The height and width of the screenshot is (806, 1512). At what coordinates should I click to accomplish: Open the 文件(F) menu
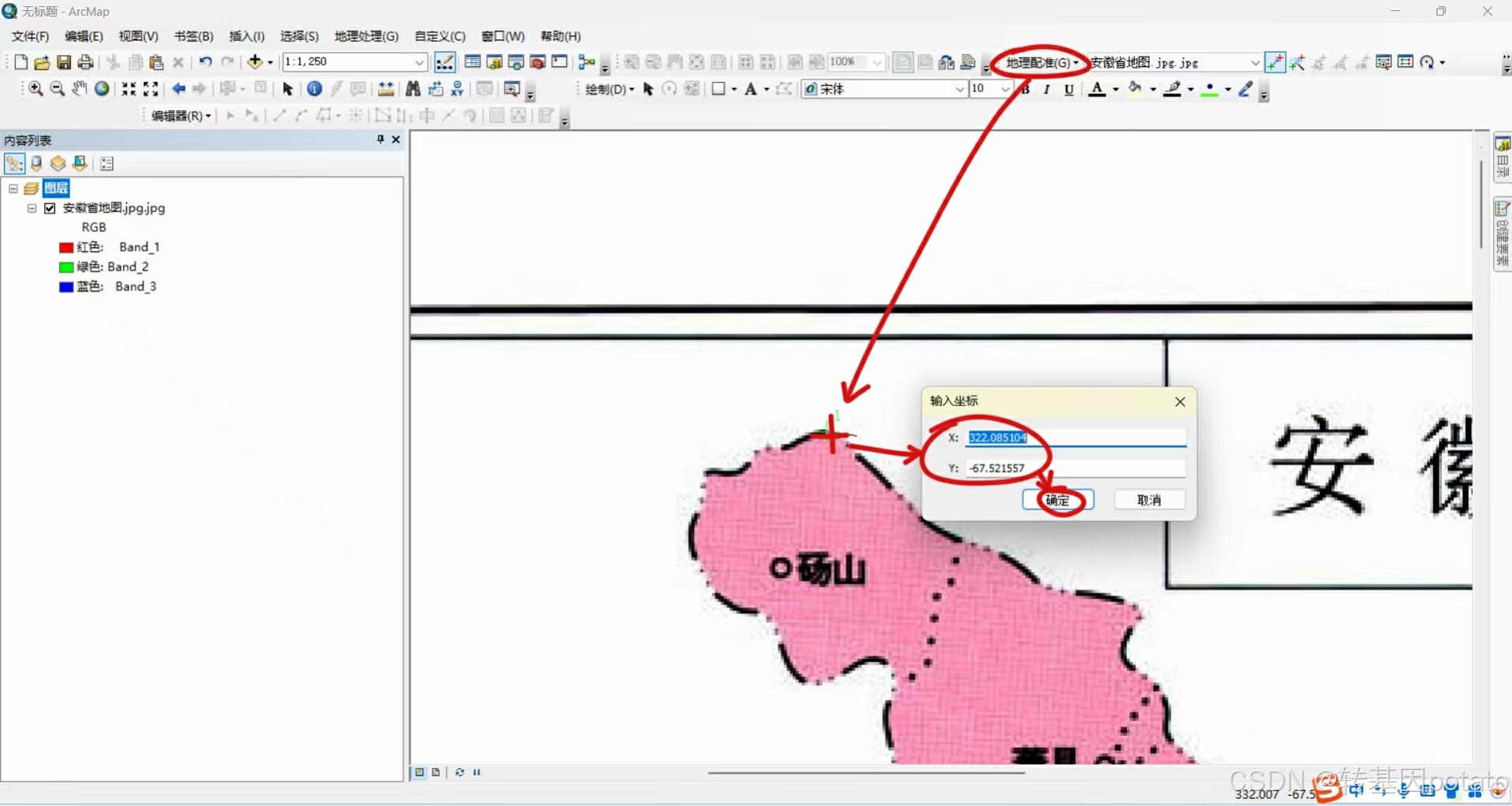(30, 36)
